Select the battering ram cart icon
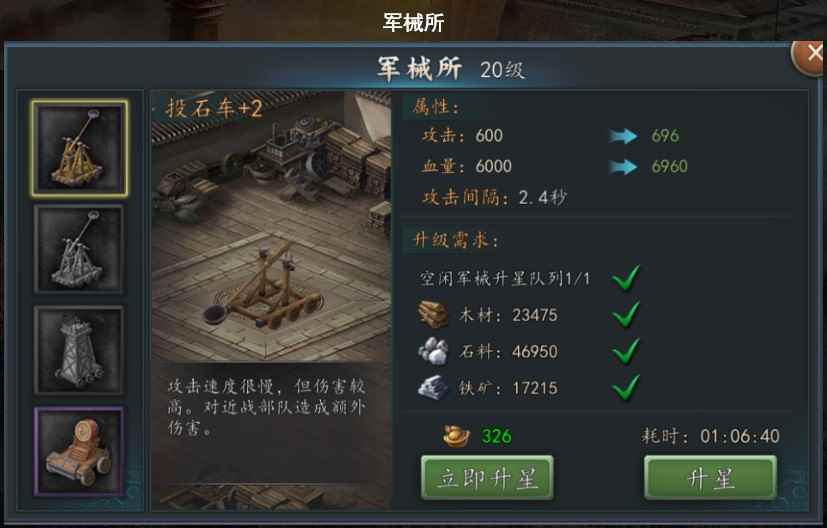 click(x=79, y=452)
